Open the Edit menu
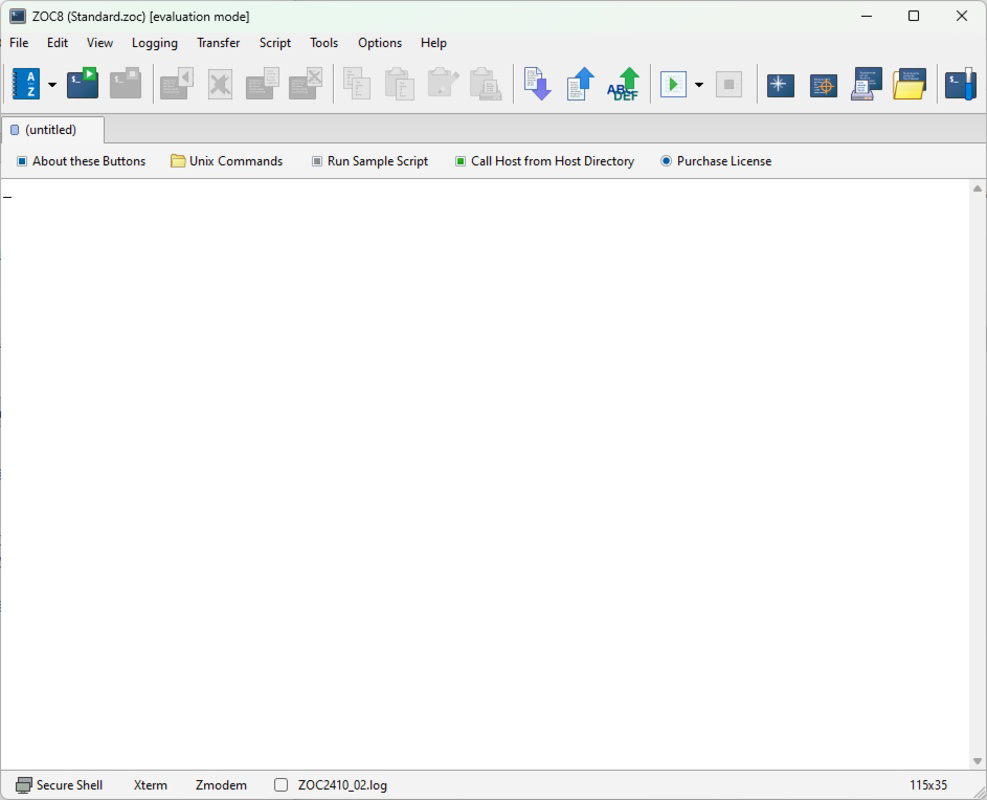 pyautogui.click(x=57, y=43)
